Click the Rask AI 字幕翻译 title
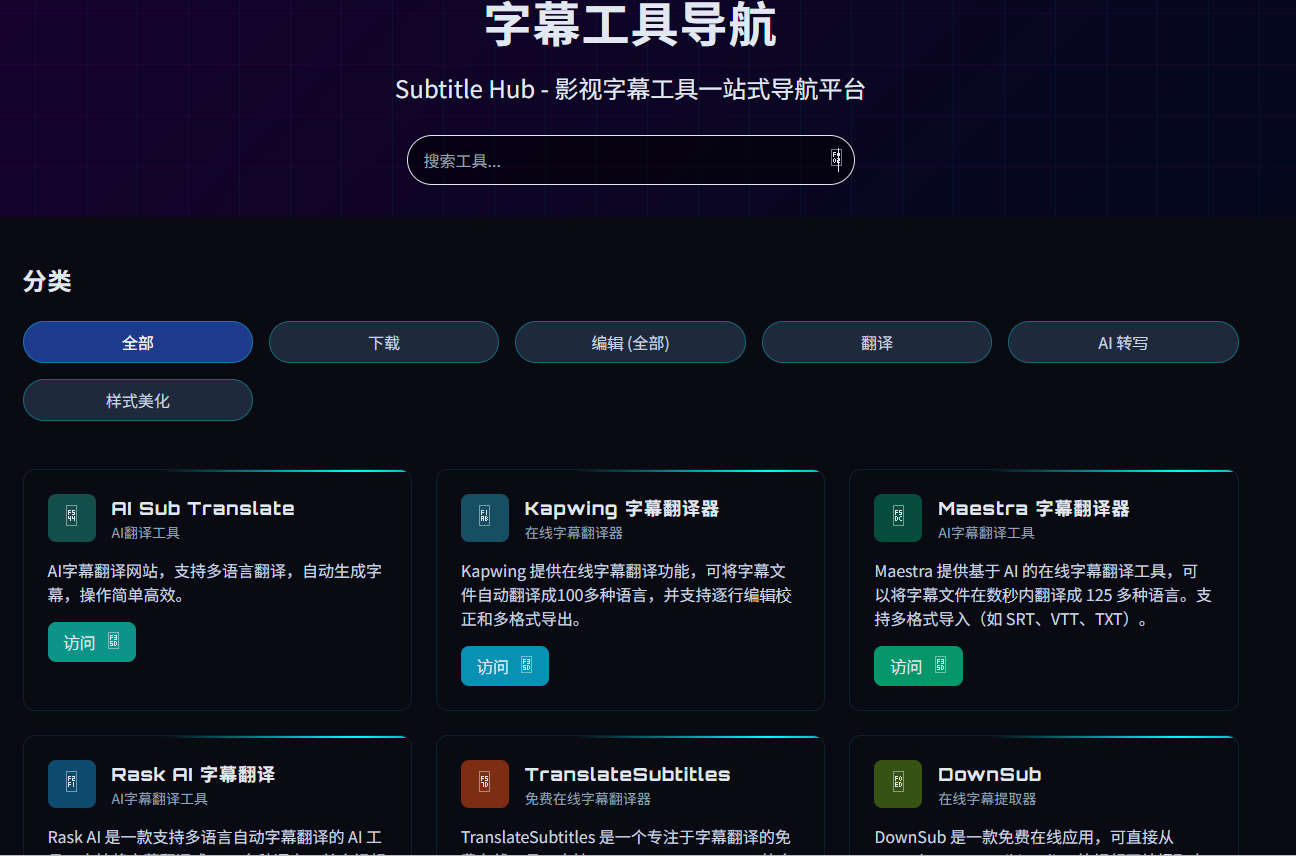1296x856 pixels. coord(193,774)
